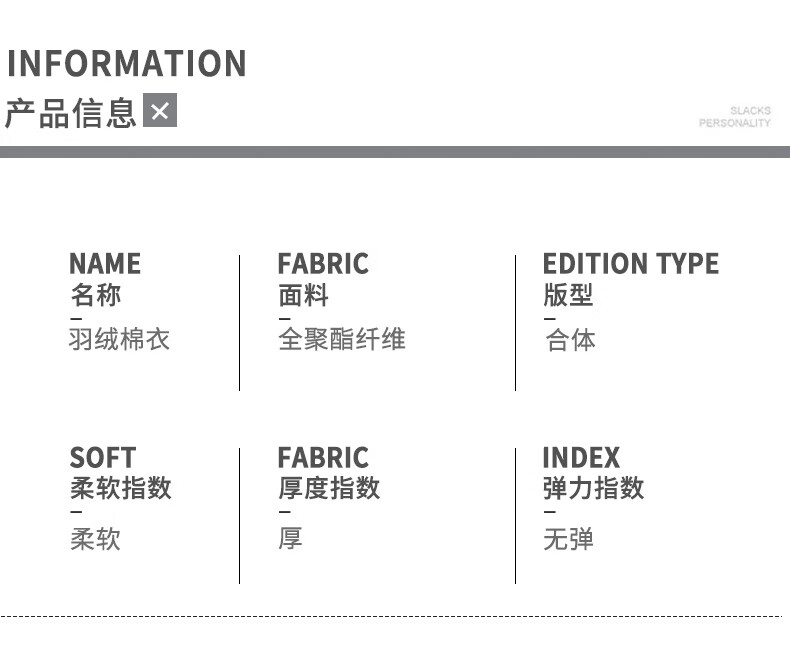Select the 厚度指数 label
Image resolution: width=790 pixels, height=652 pixels.
[329, 488]
